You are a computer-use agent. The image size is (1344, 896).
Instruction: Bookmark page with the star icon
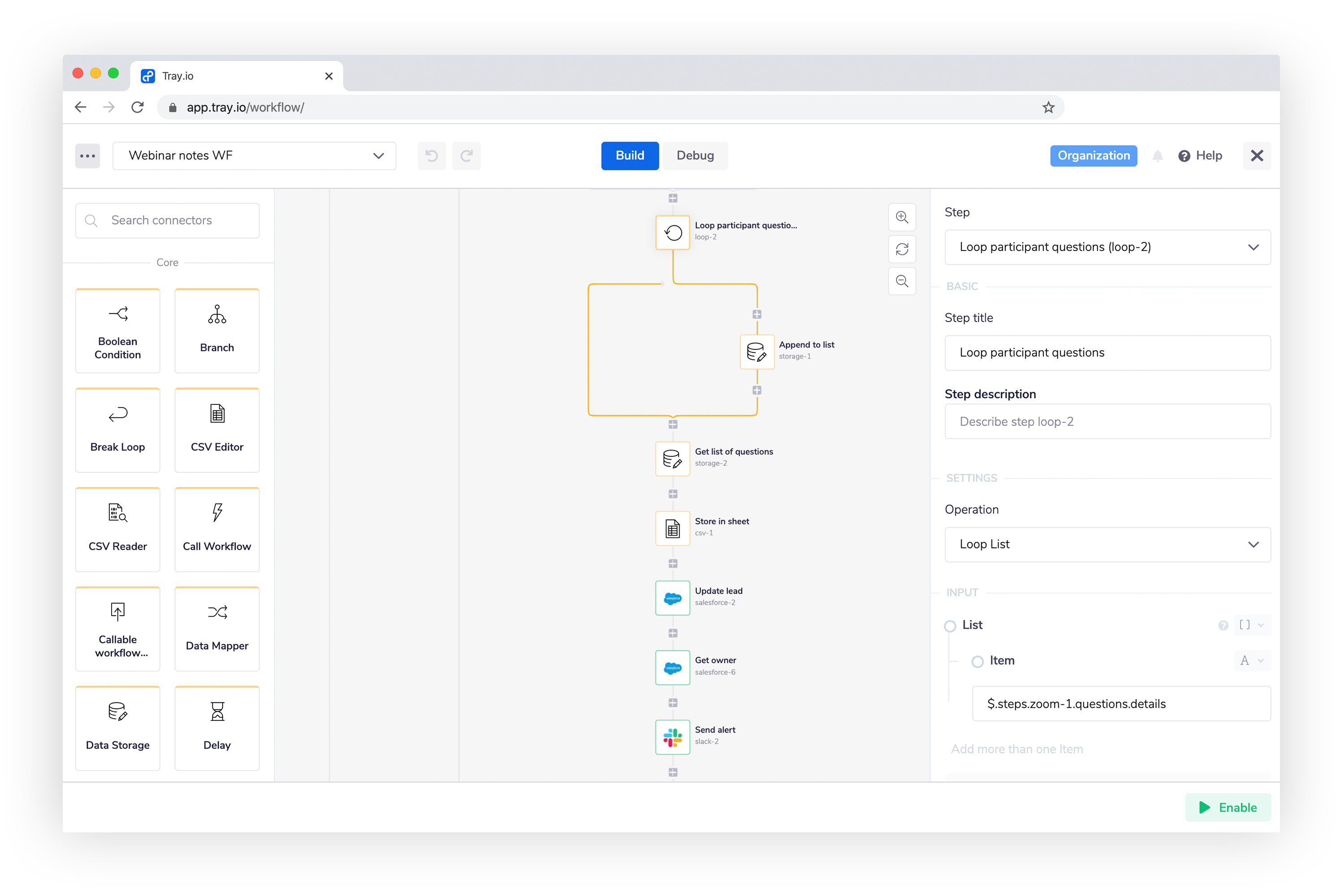click(x=1048, y=108)
